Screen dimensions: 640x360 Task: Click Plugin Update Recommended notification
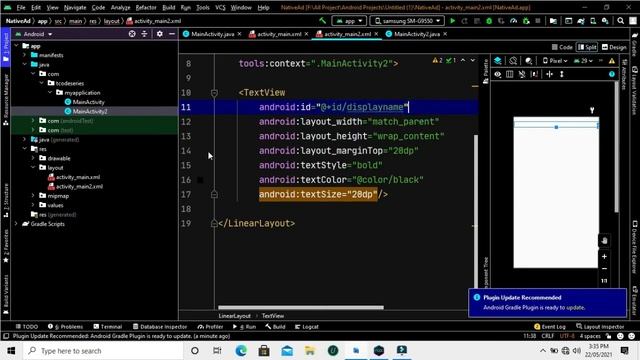[547, 302]
